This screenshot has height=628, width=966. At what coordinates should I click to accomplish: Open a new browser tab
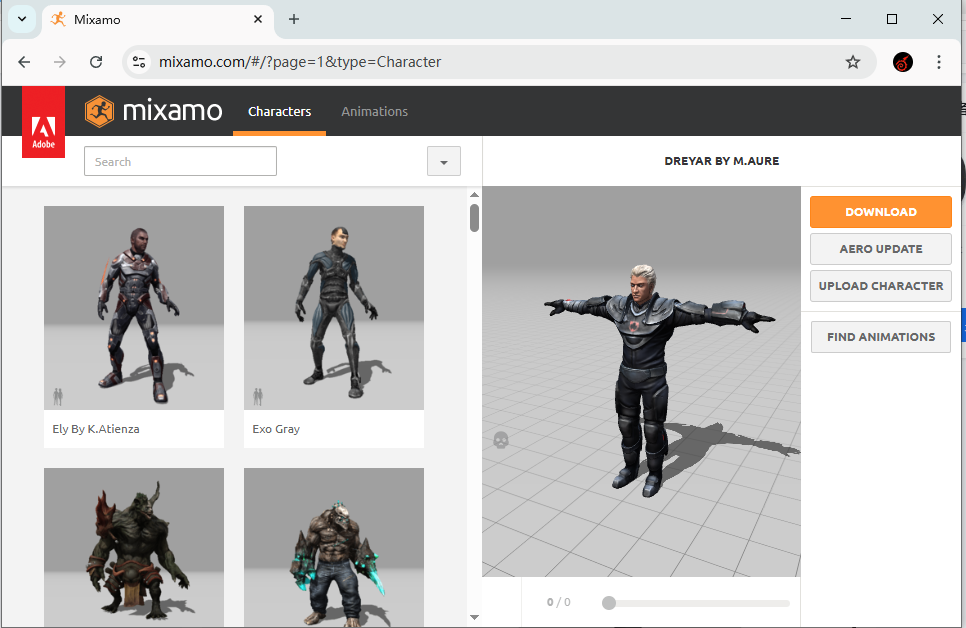(x=294, y=19)
